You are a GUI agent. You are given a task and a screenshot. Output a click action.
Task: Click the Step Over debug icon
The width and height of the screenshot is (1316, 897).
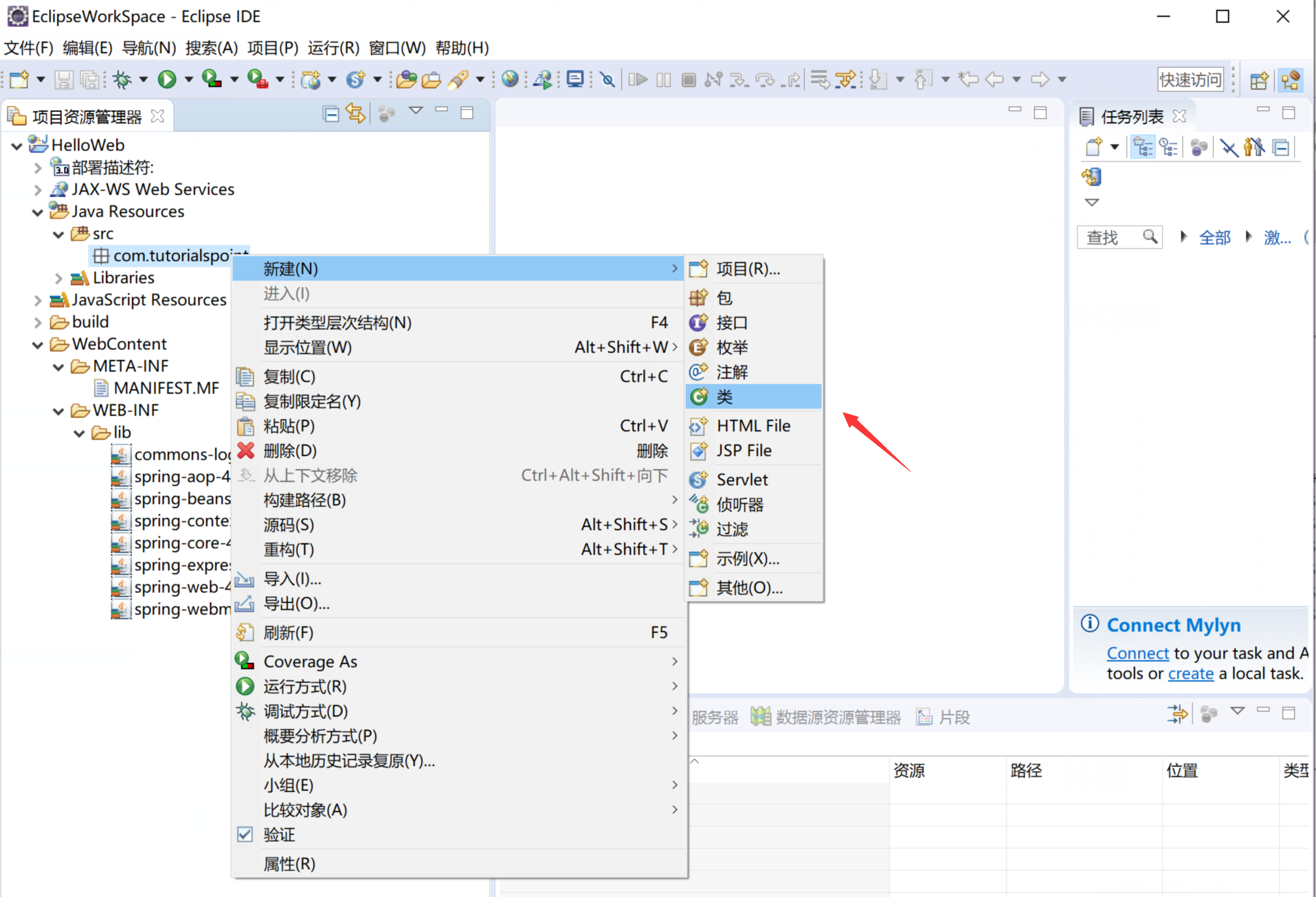click(765, 79)
